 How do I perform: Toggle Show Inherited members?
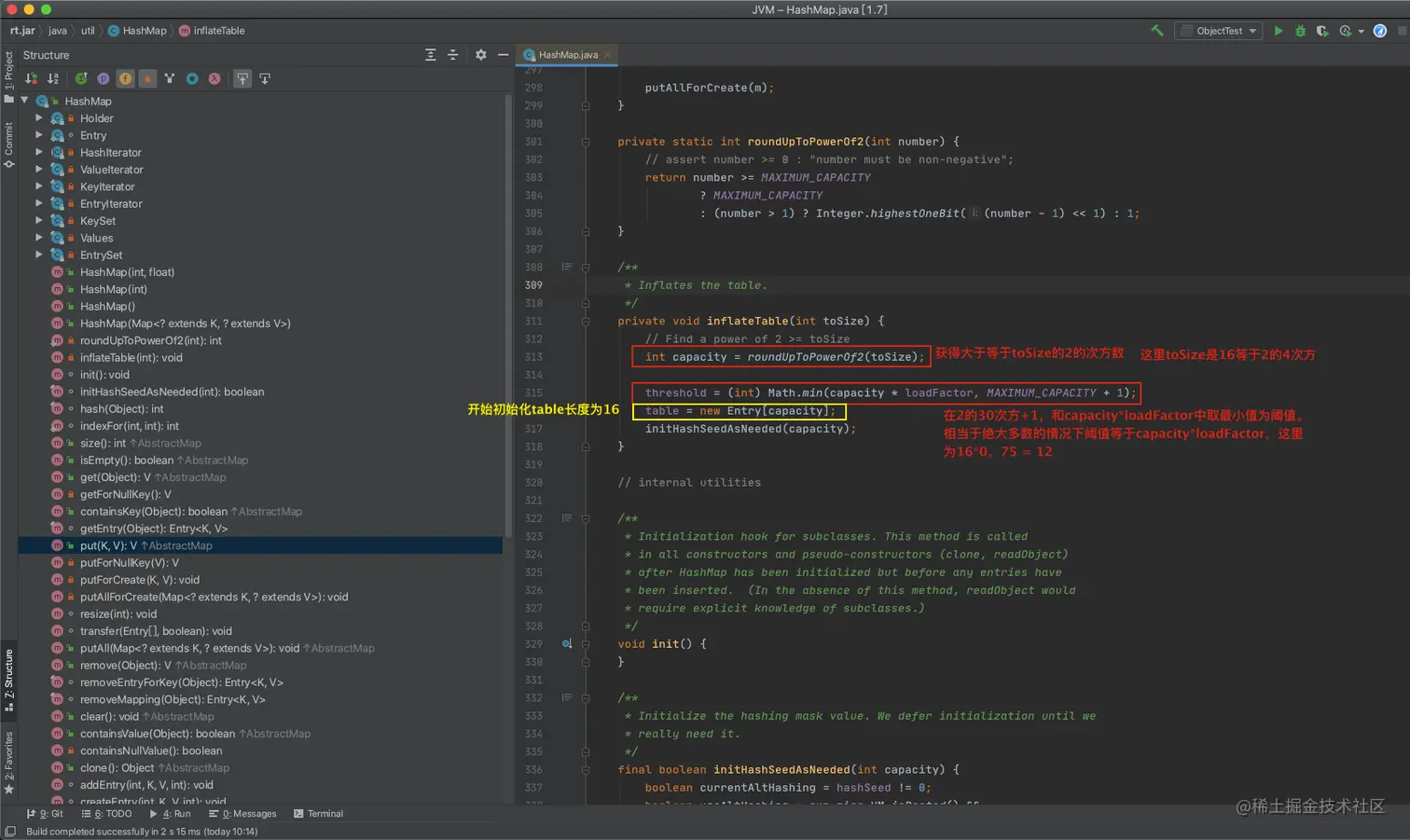pos(81,78)
